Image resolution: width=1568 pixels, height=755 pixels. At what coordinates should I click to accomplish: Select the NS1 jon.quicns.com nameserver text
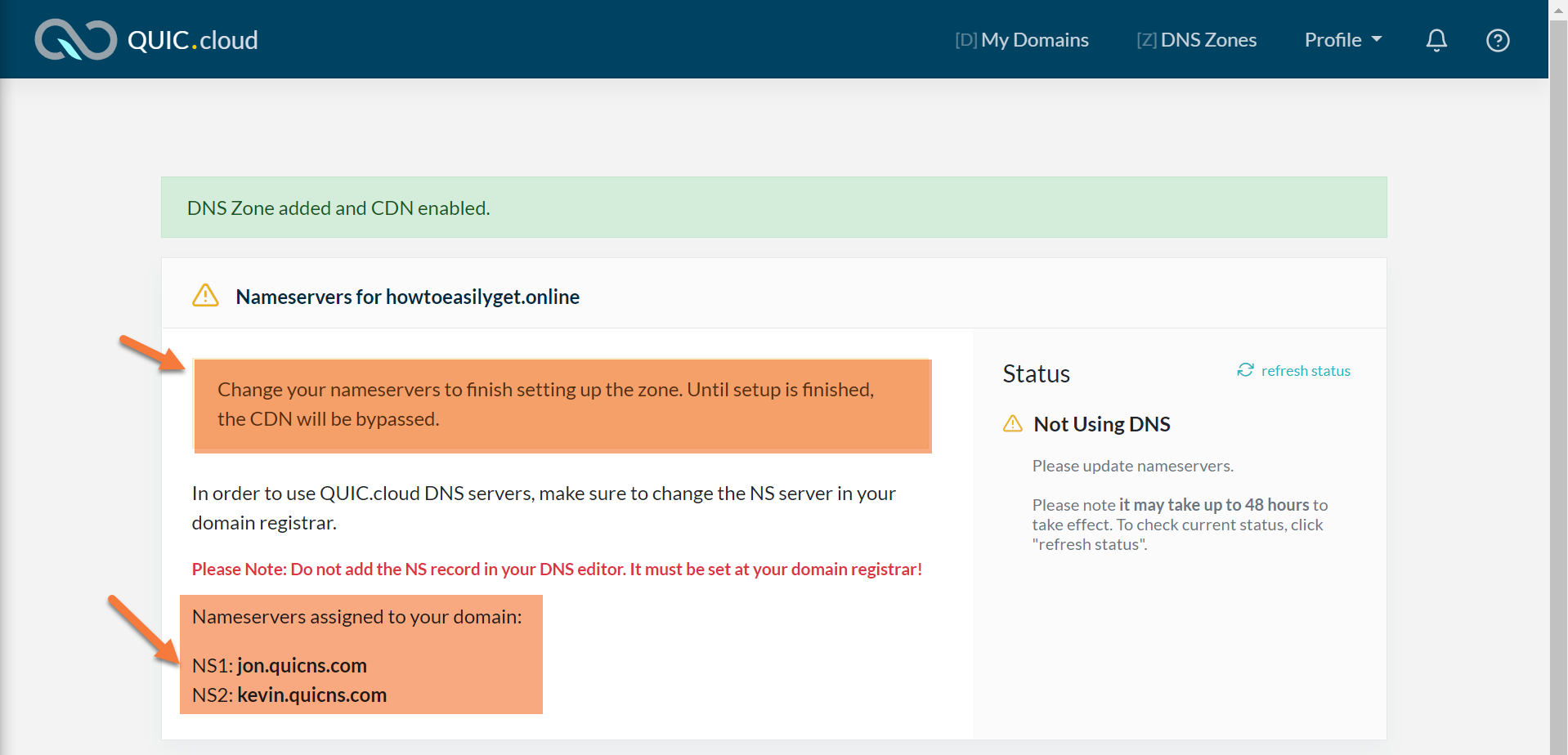[x=301, y=665]
